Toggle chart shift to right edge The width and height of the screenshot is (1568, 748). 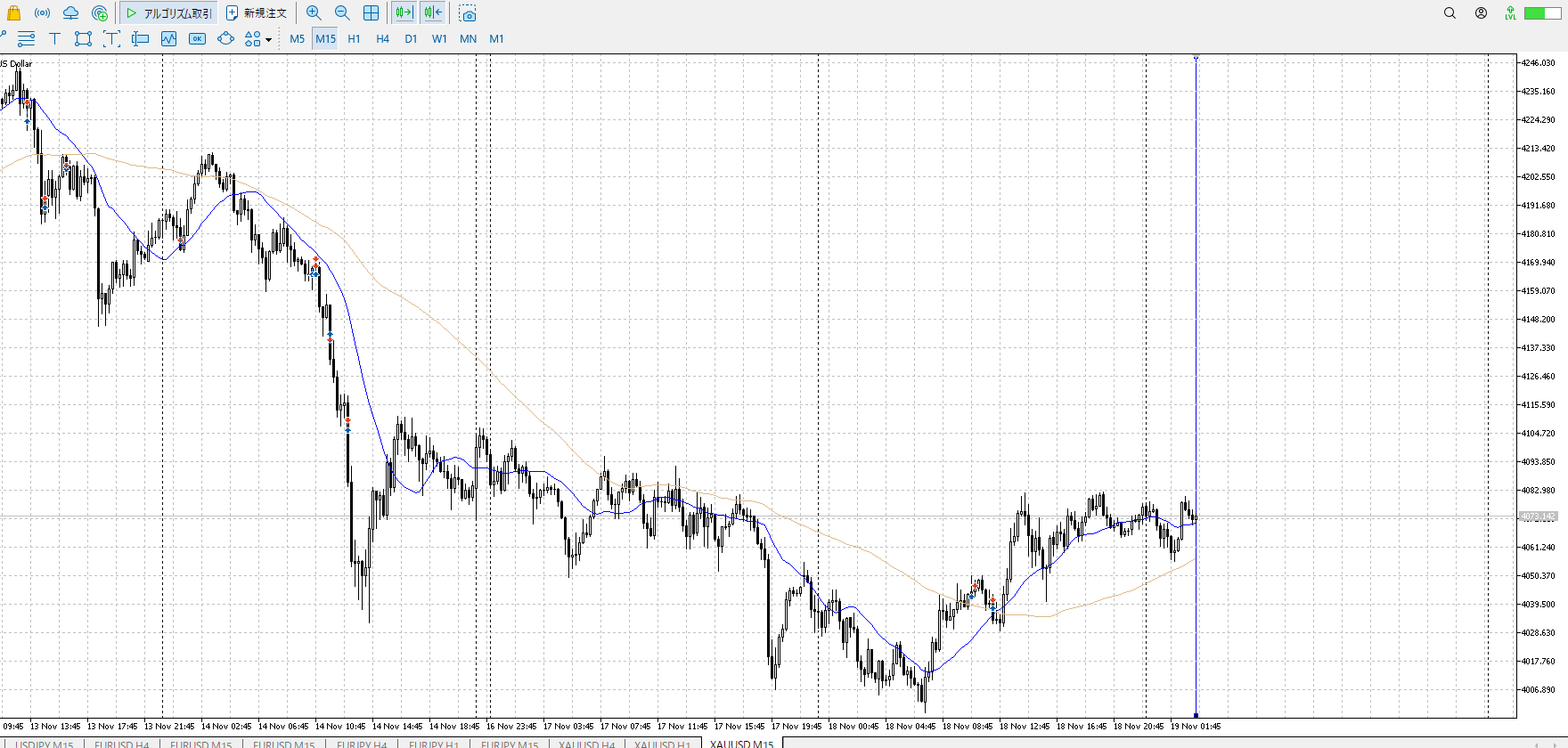click(432, 13)
